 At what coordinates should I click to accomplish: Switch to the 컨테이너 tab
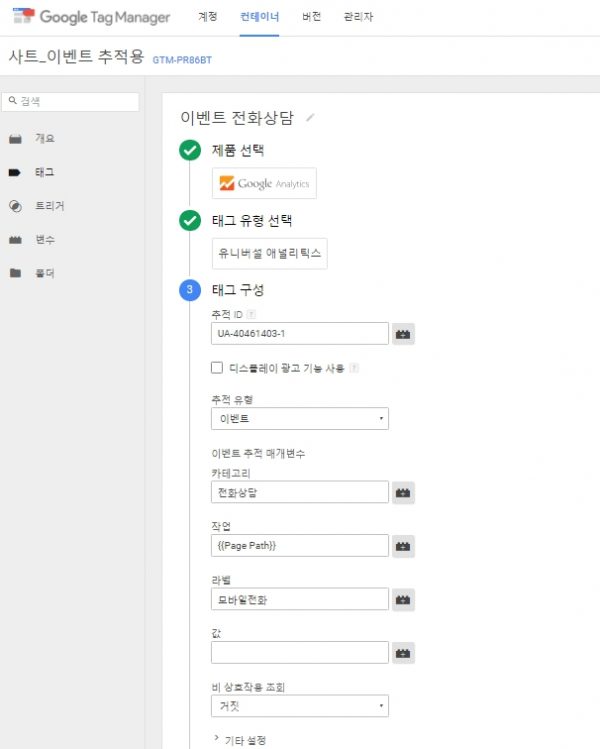(259, 17)
